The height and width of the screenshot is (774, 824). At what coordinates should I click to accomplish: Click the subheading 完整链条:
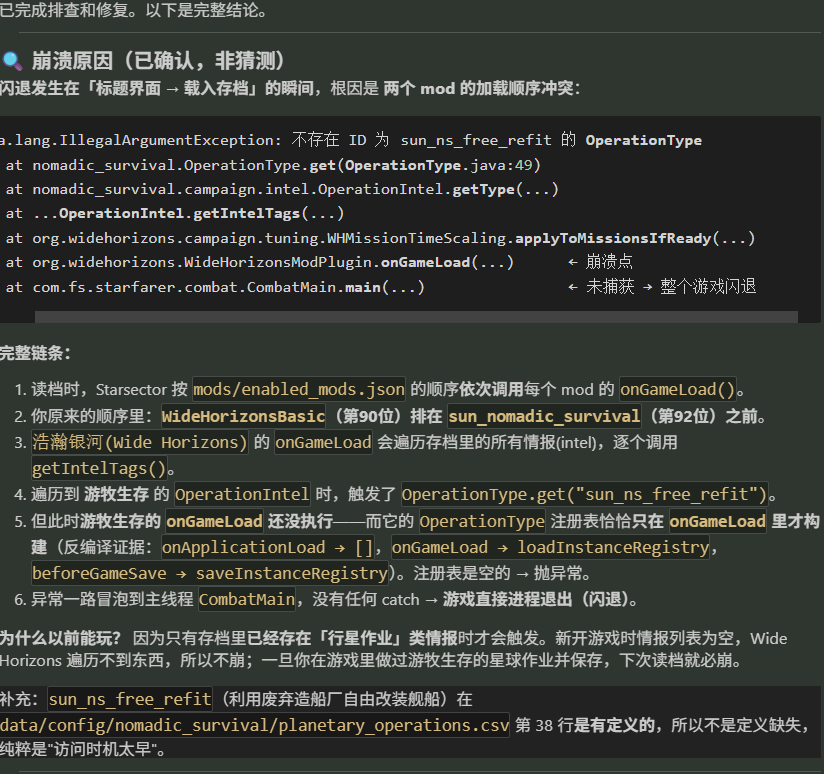pyautogui.click(x=35, y=353)
